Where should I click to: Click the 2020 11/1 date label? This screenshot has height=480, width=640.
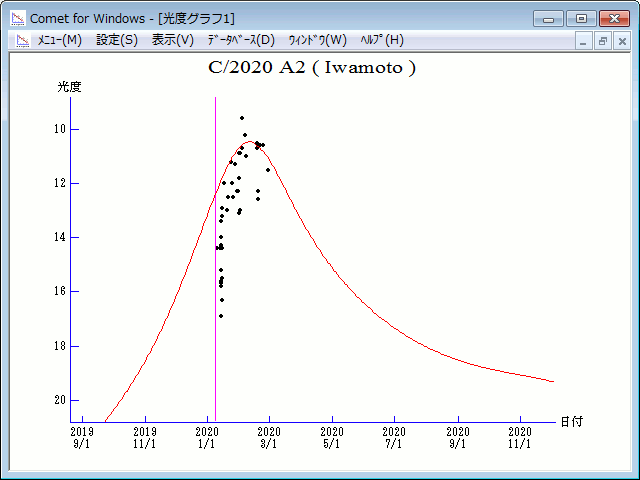coord(520,438)
